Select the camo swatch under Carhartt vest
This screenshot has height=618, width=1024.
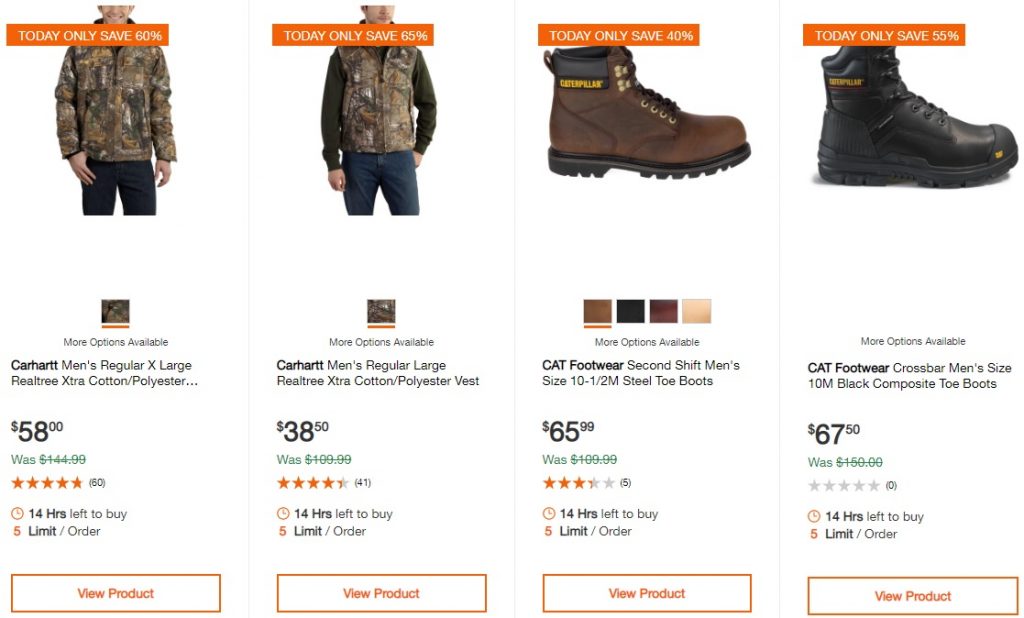tap(381, 311)
